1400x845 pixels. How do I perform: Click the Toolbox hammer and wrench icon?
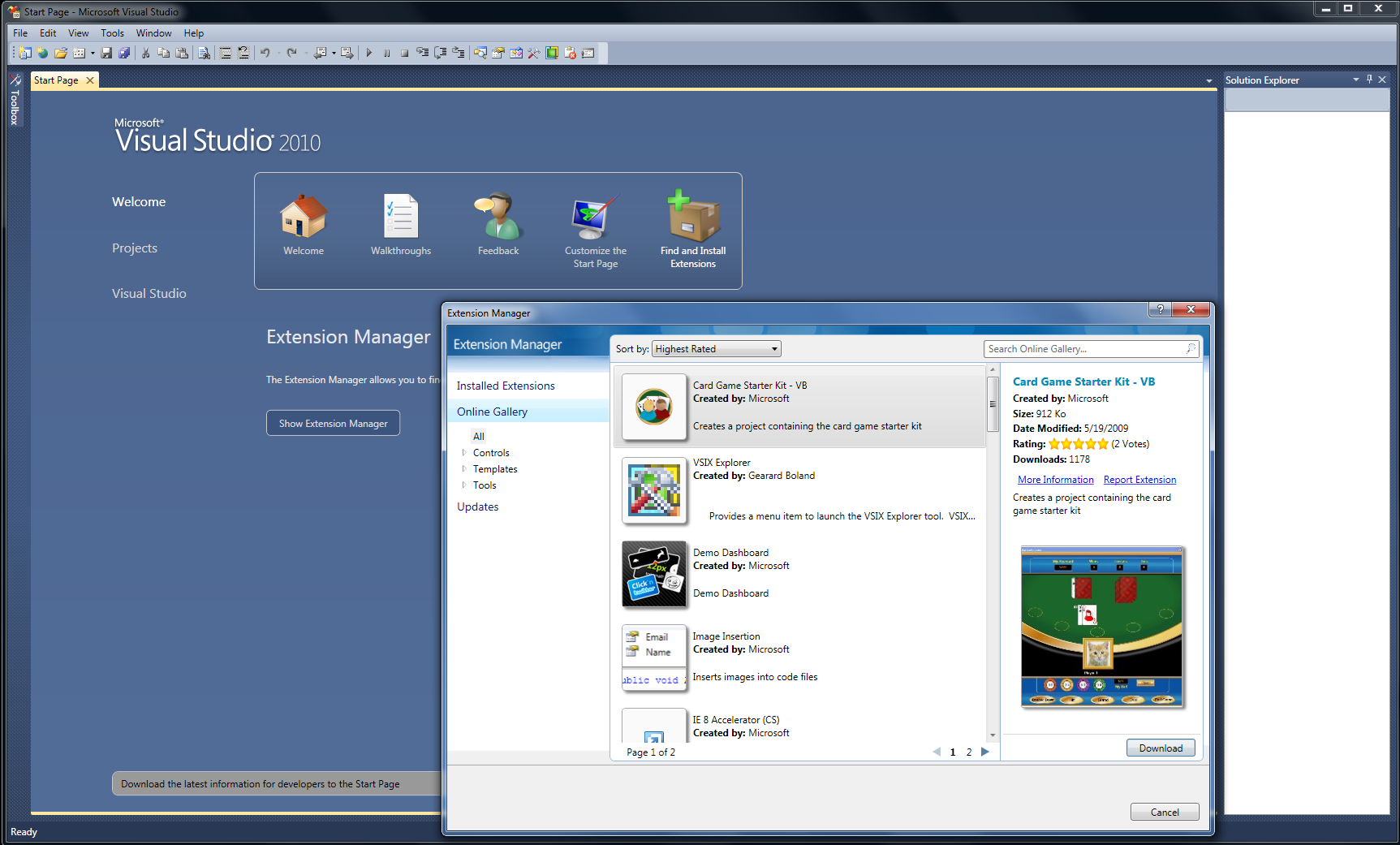tap(533, 53)
